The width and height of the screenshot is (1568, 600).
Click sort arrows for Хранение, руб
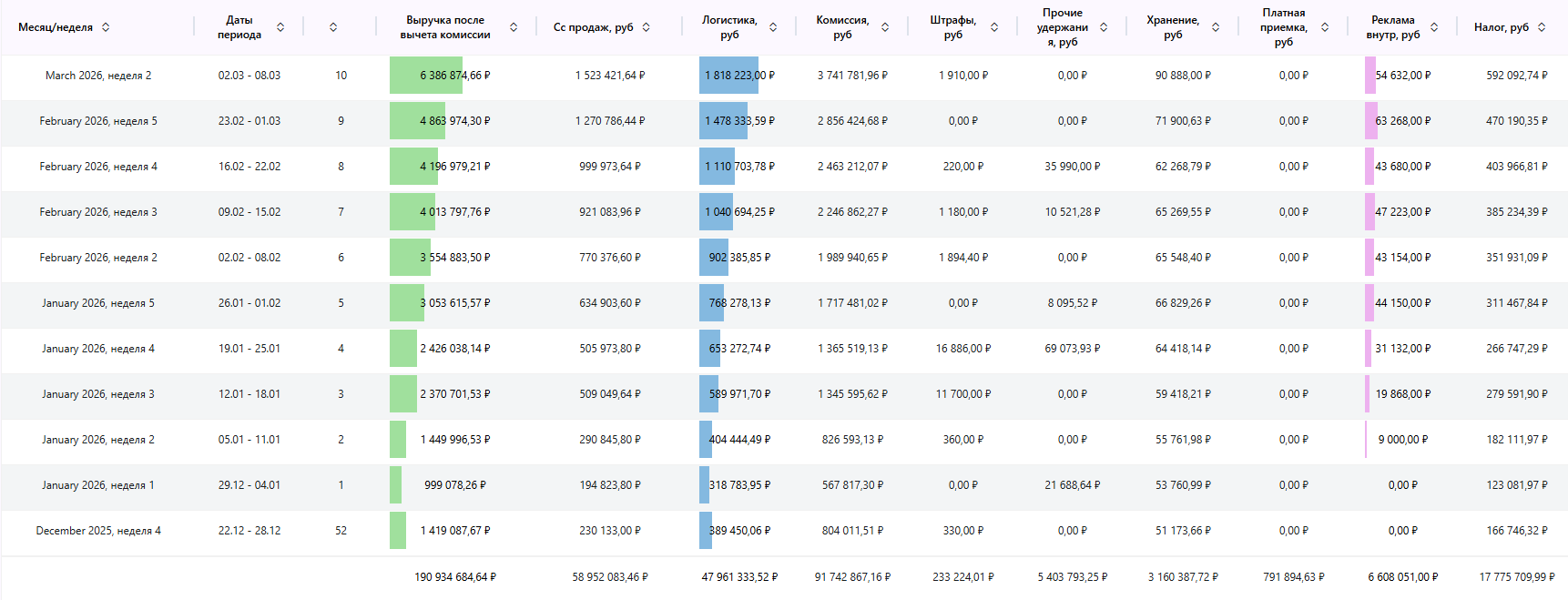pyautogui.click(x=1216, y=27)
